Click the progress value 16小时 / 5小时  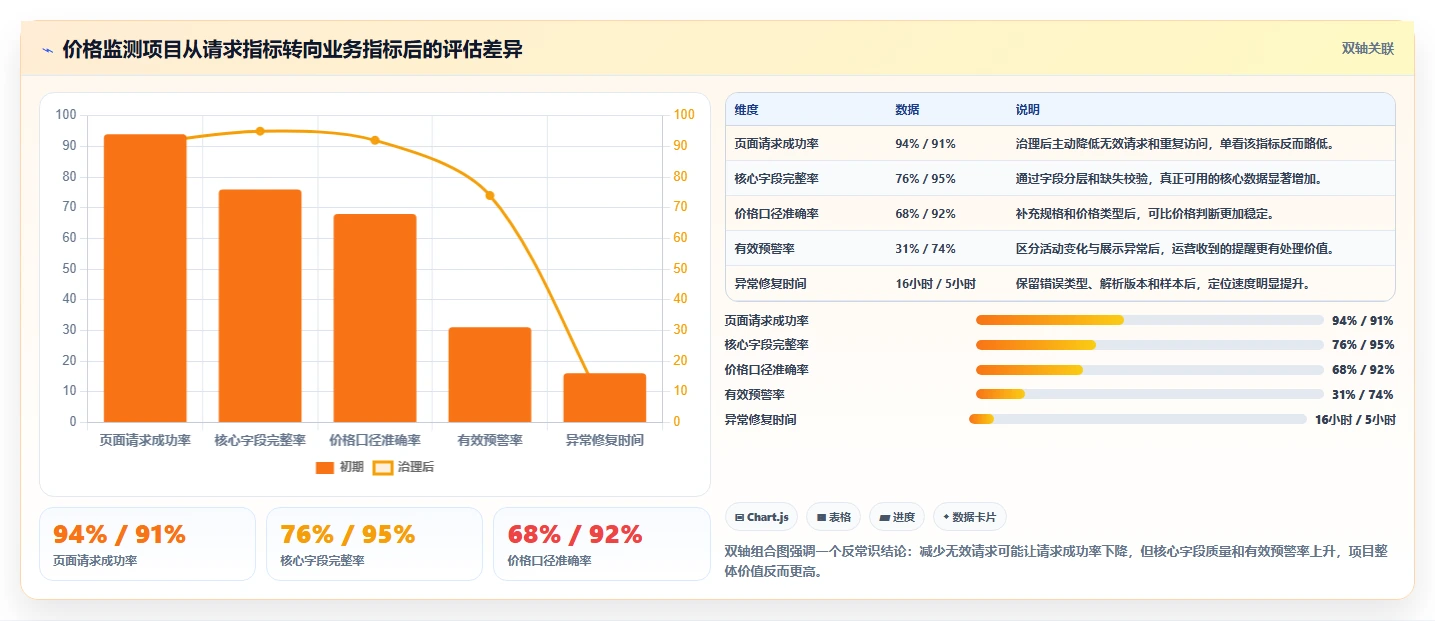click(x=1355, y=419)
